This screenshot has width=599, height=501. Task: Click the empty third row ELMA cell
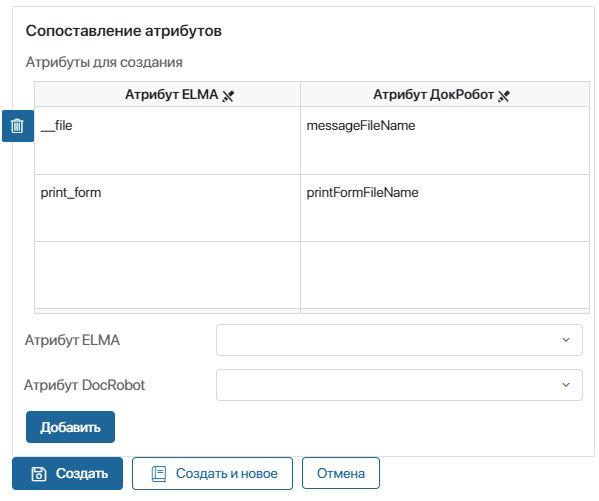(167, 275)
